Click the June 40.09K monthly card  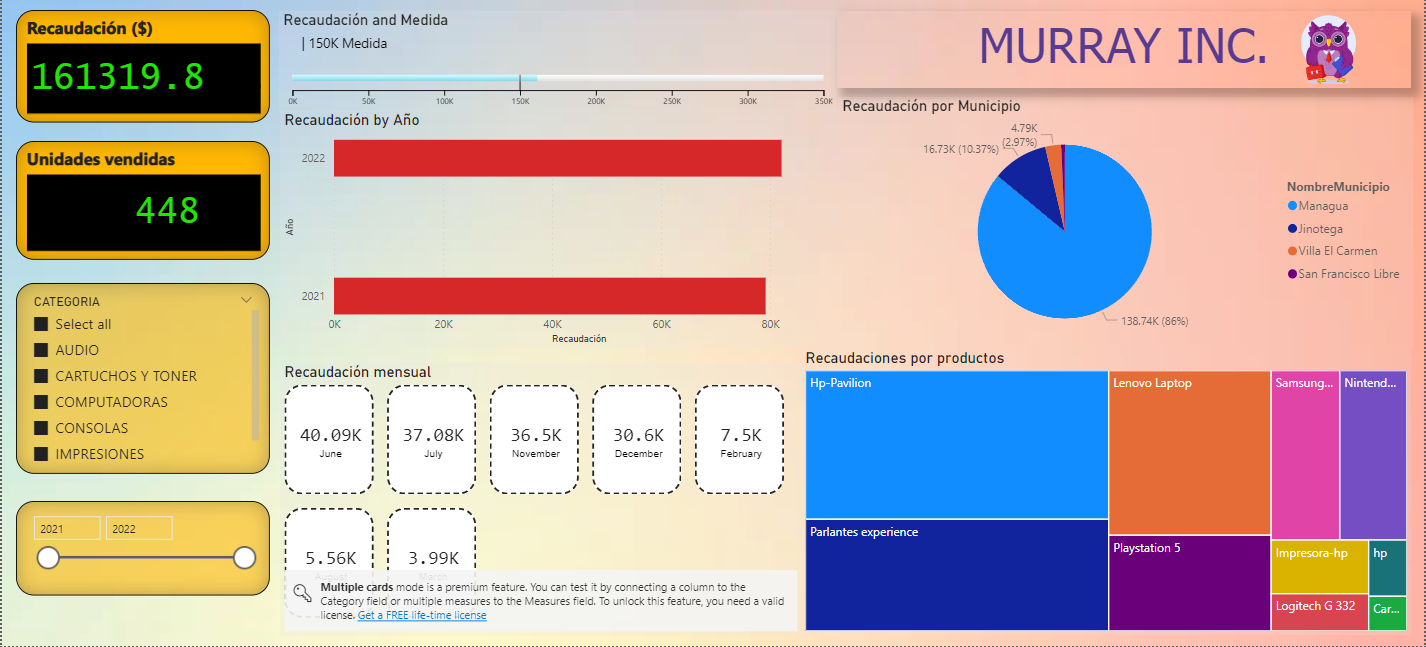coord(328,437)
